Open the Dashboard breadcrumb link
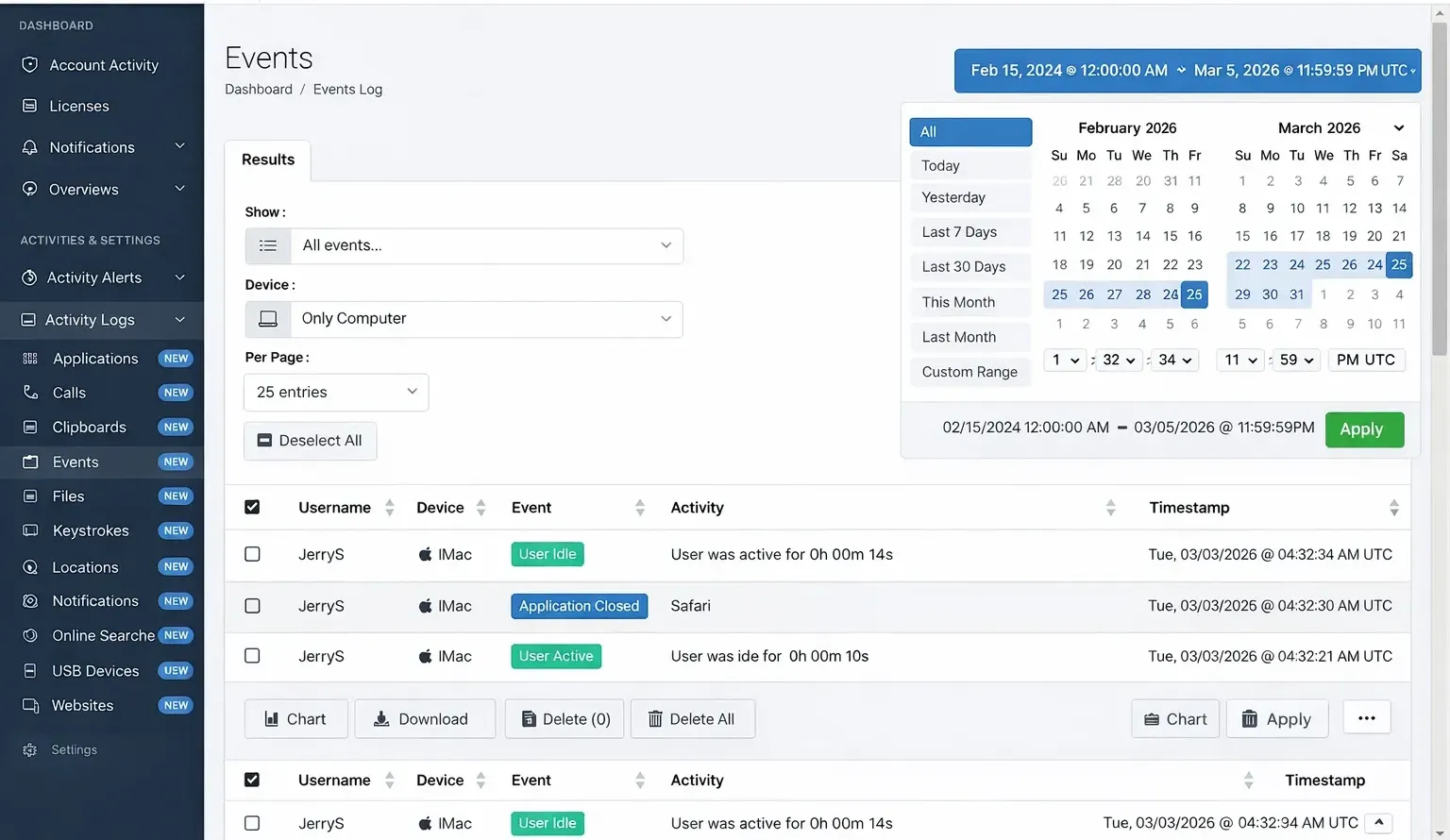The image size is (1450, 840). [x=258, y=89]
